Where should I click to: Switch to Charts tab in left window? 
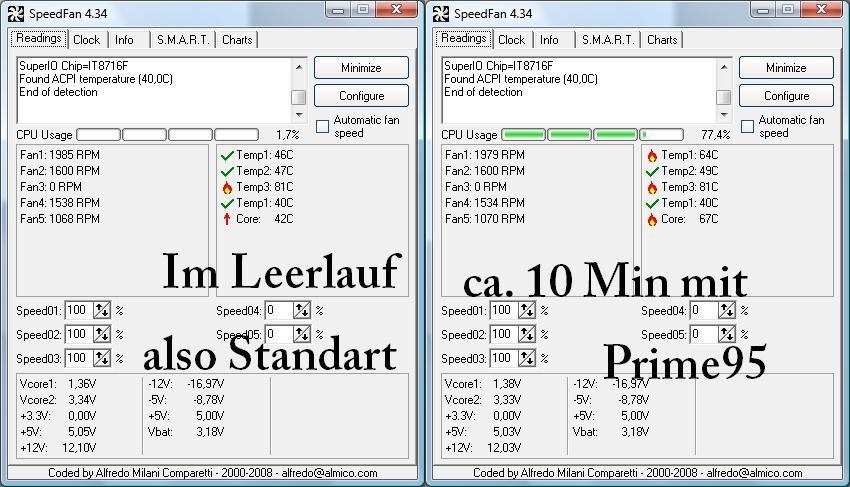click(237, 40)
